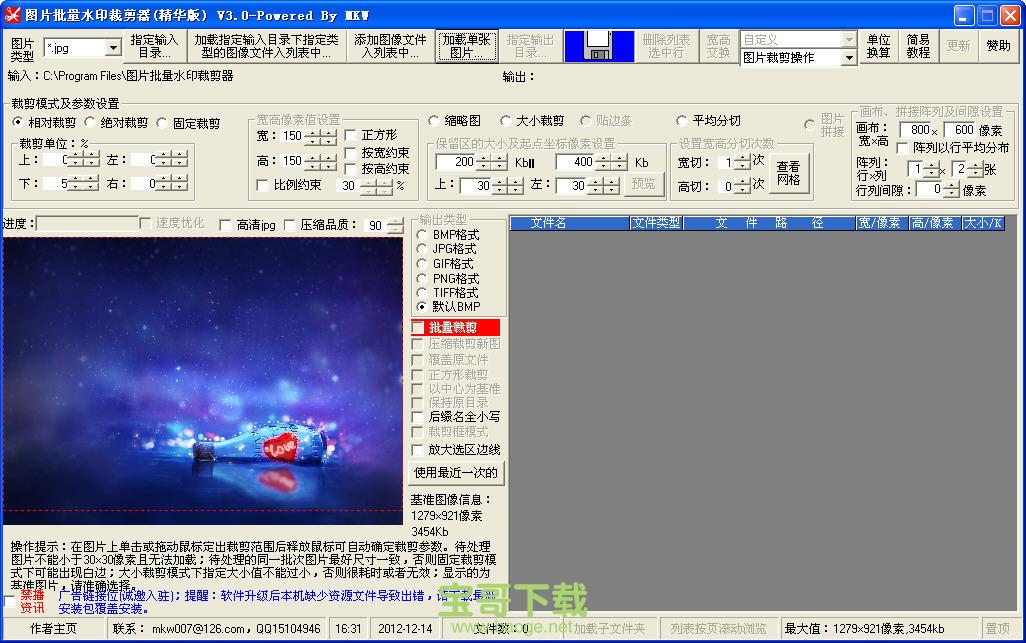Open the 单位换算 unit conversion tool

878,46
